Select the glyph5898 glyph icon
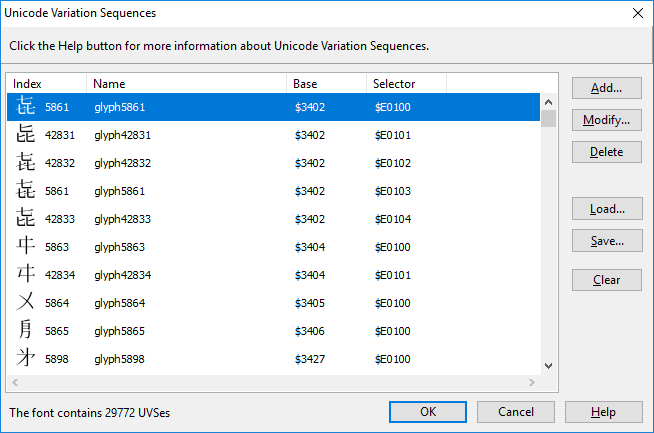The width and height of the screenshot is (654, 433). click(x=25, y=358)
